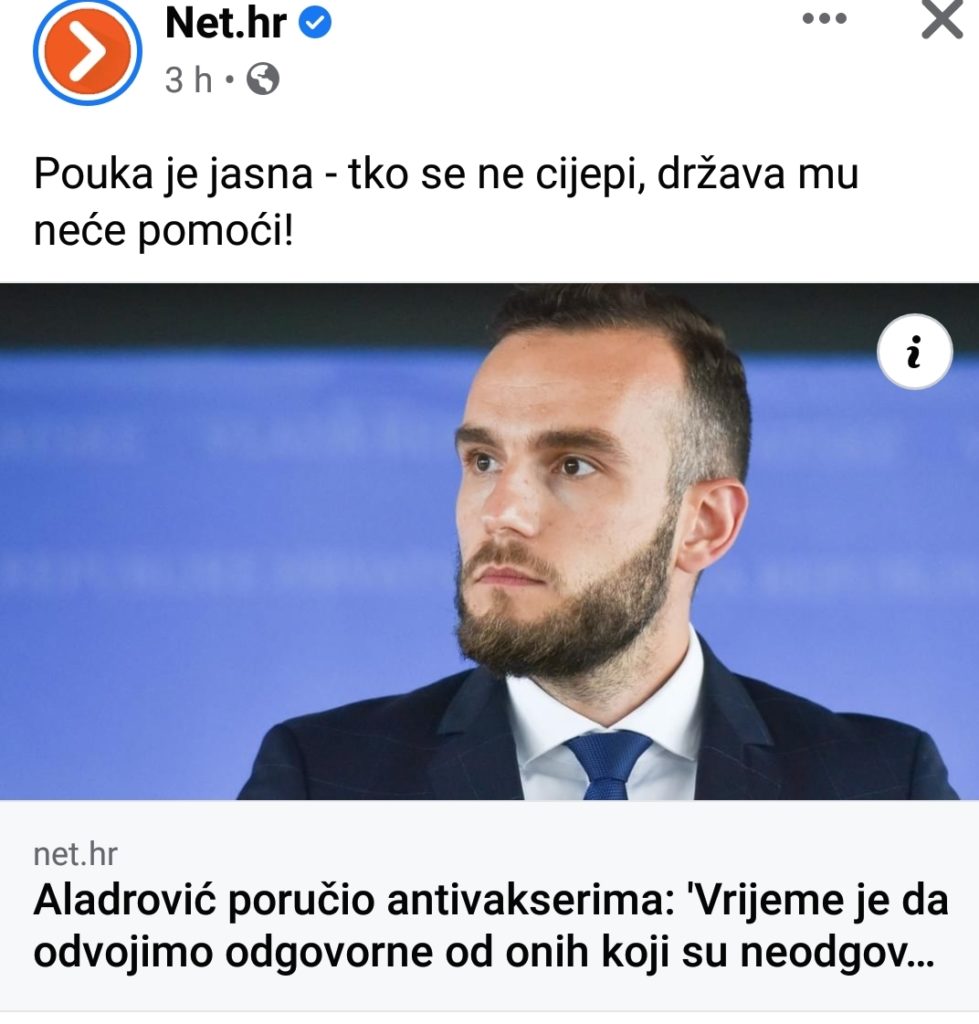The image size is (979, 1024).
Task: Click the blue tie in the article image
Action: [609, 765]
